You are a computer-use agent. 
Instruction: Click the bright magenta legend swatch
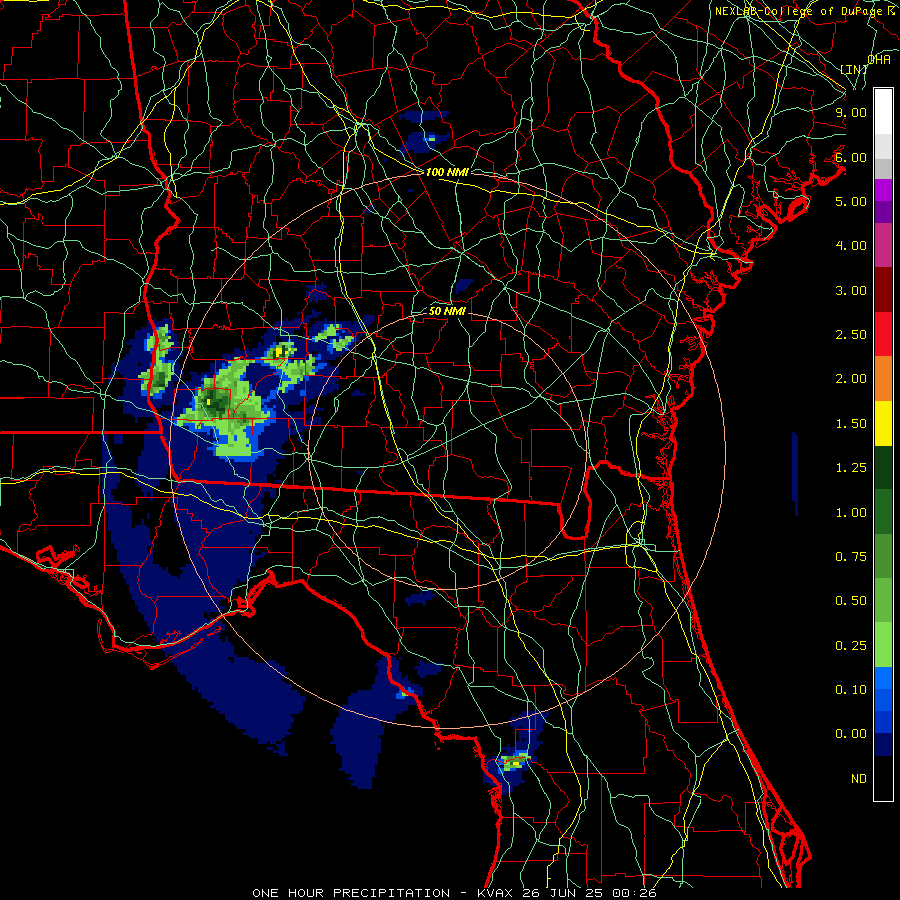click(883, 190)
